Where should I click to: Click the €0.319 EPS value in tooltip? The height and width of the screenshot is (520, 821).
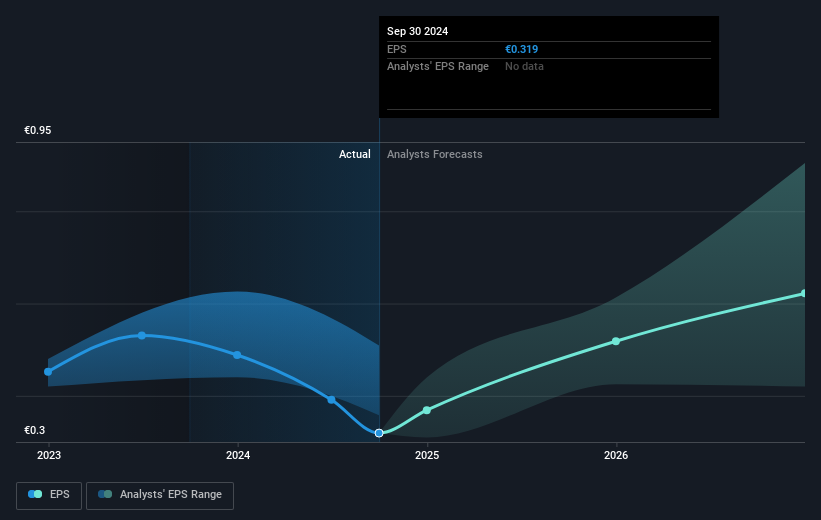click(x=522, y=49)
